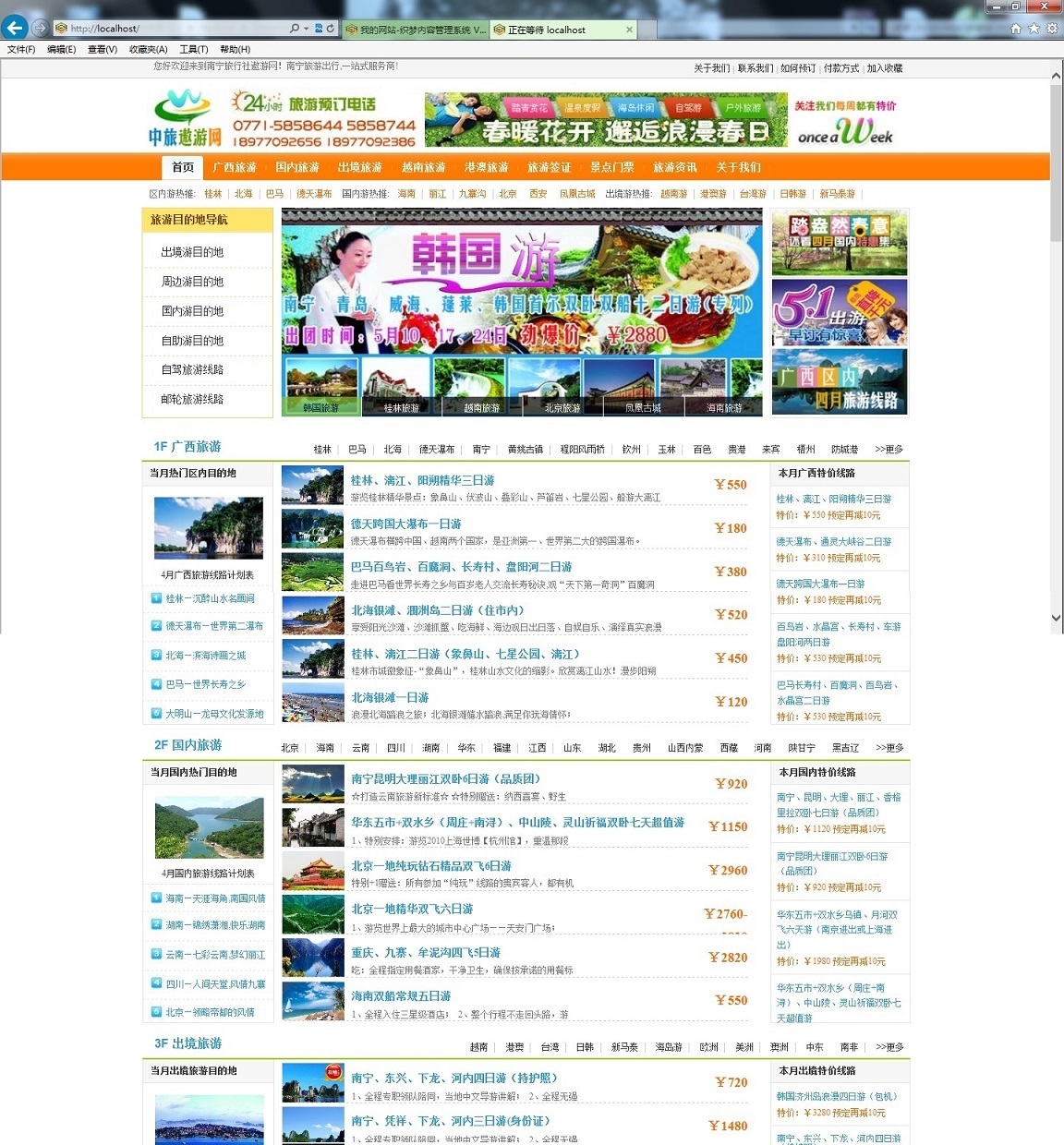Click the address bar search magnifier icon
This screenshot has height=1145, width=1064.
pos(295,29)
